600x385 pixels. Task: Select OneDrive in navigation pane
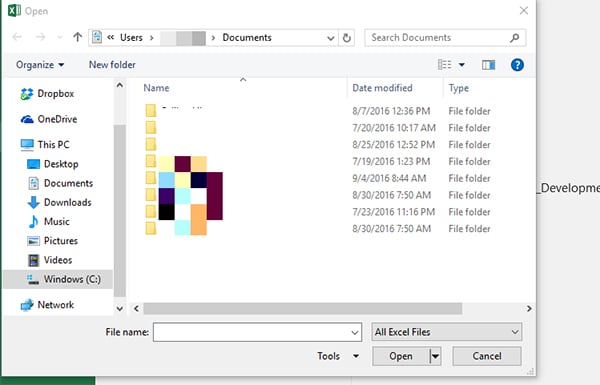point(57,119)
